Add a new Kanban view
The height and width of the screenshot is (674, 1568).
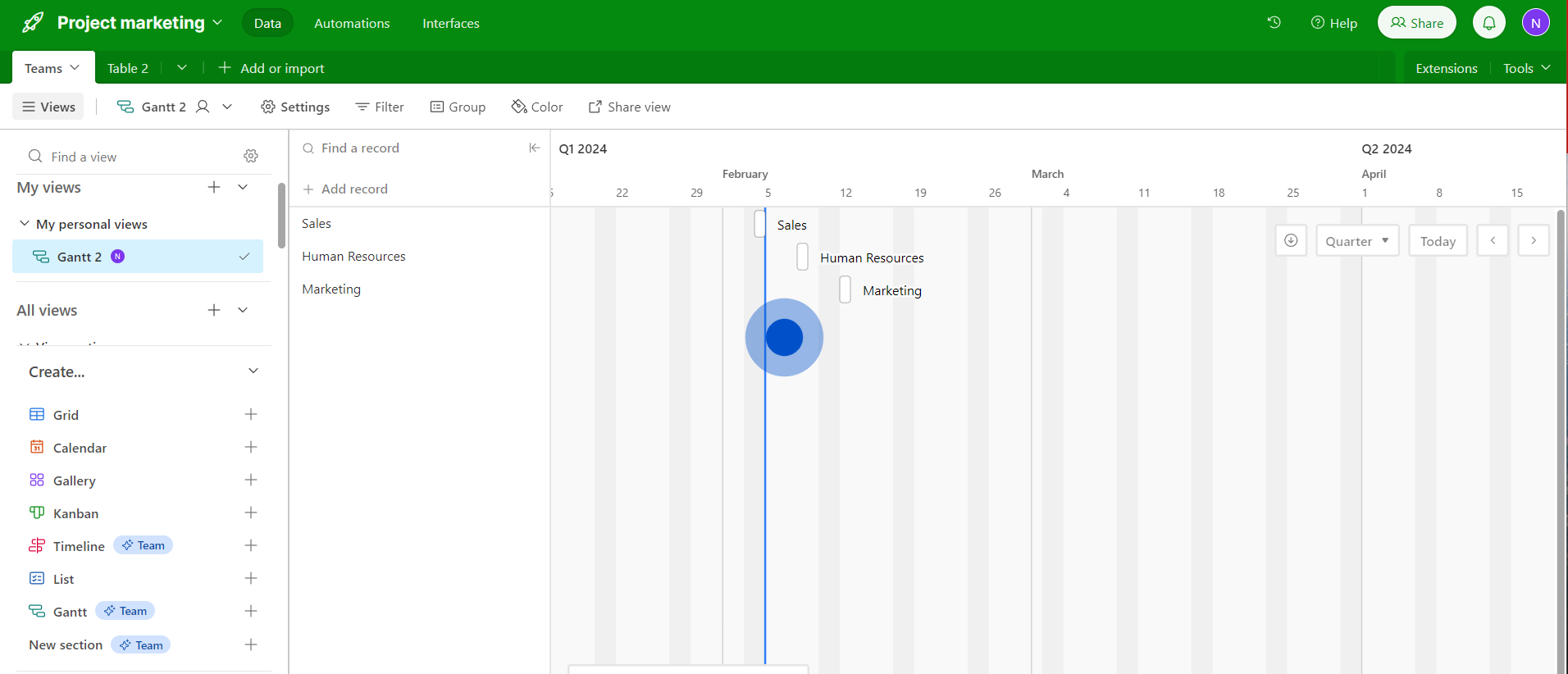(251, 513)
